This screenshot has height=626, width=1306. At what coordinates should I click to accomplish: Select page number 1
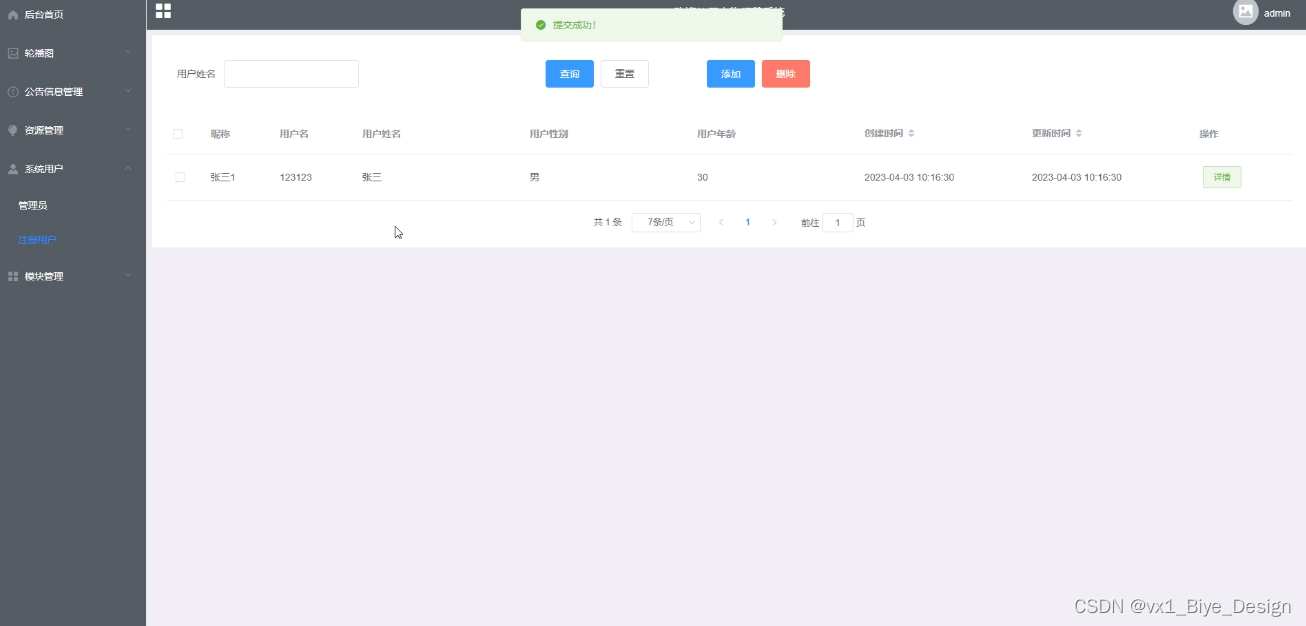pyautogui.click(x=748, y=222)
